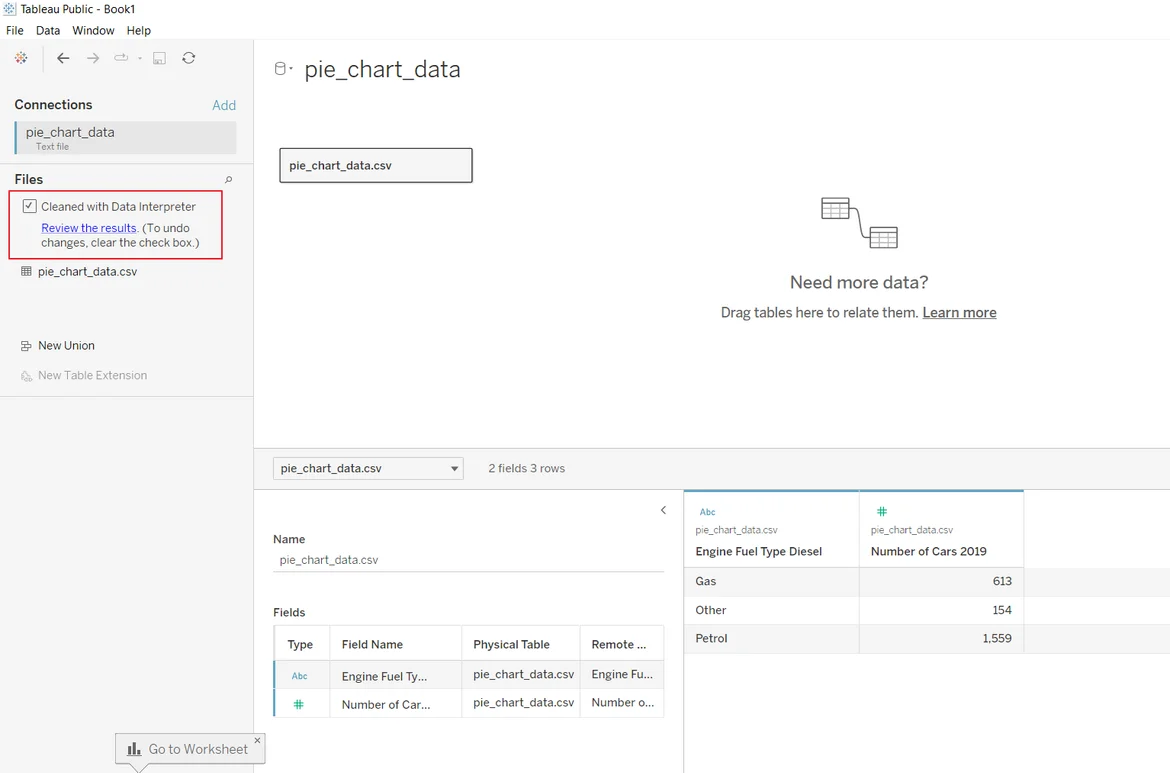The image size is (1170, 773).
Task: Click the Review the results link
Action: pyautogui.click(x=88, y=228)
